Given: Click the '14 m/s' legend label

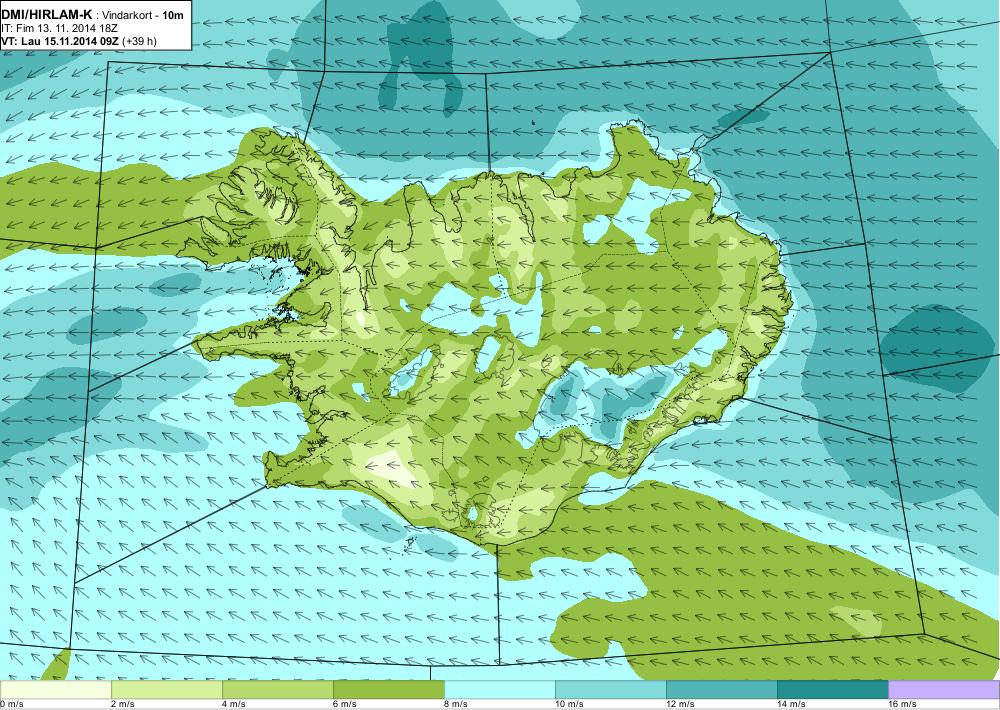Looking at the screenshot, I should pyautogui.click(x=791, y=704).
